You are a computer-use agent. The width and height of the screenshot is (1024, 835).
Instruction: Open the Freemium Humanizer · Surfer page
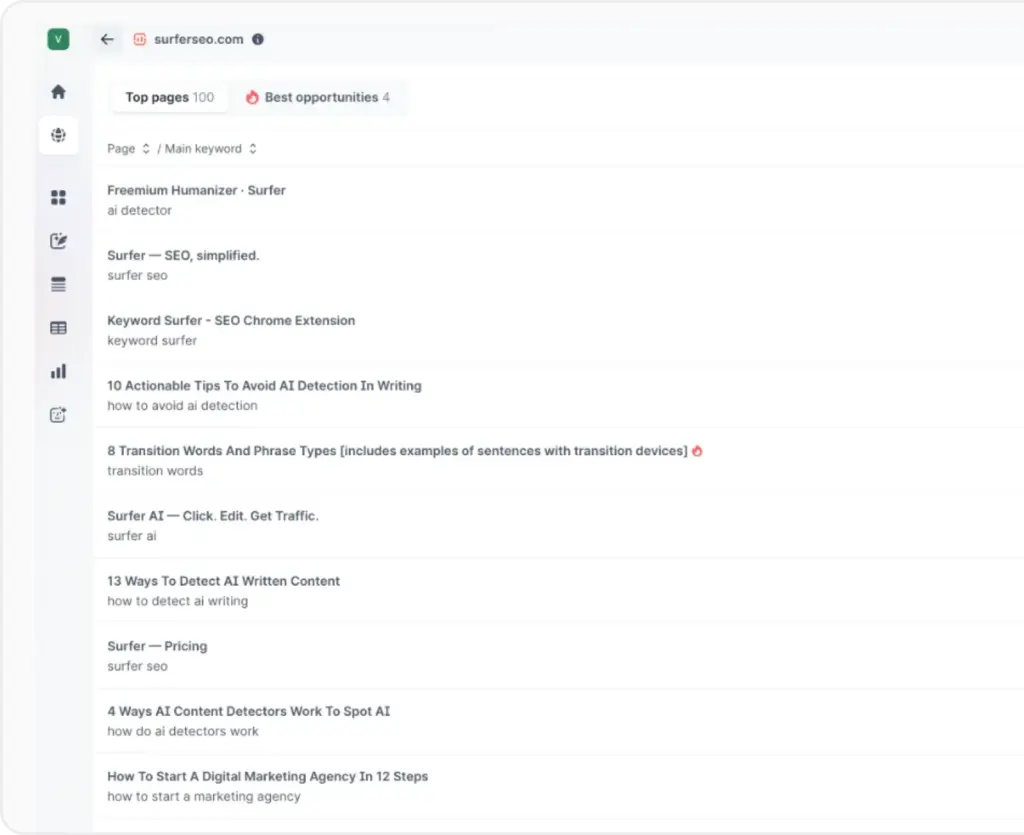tap(196, 190)
